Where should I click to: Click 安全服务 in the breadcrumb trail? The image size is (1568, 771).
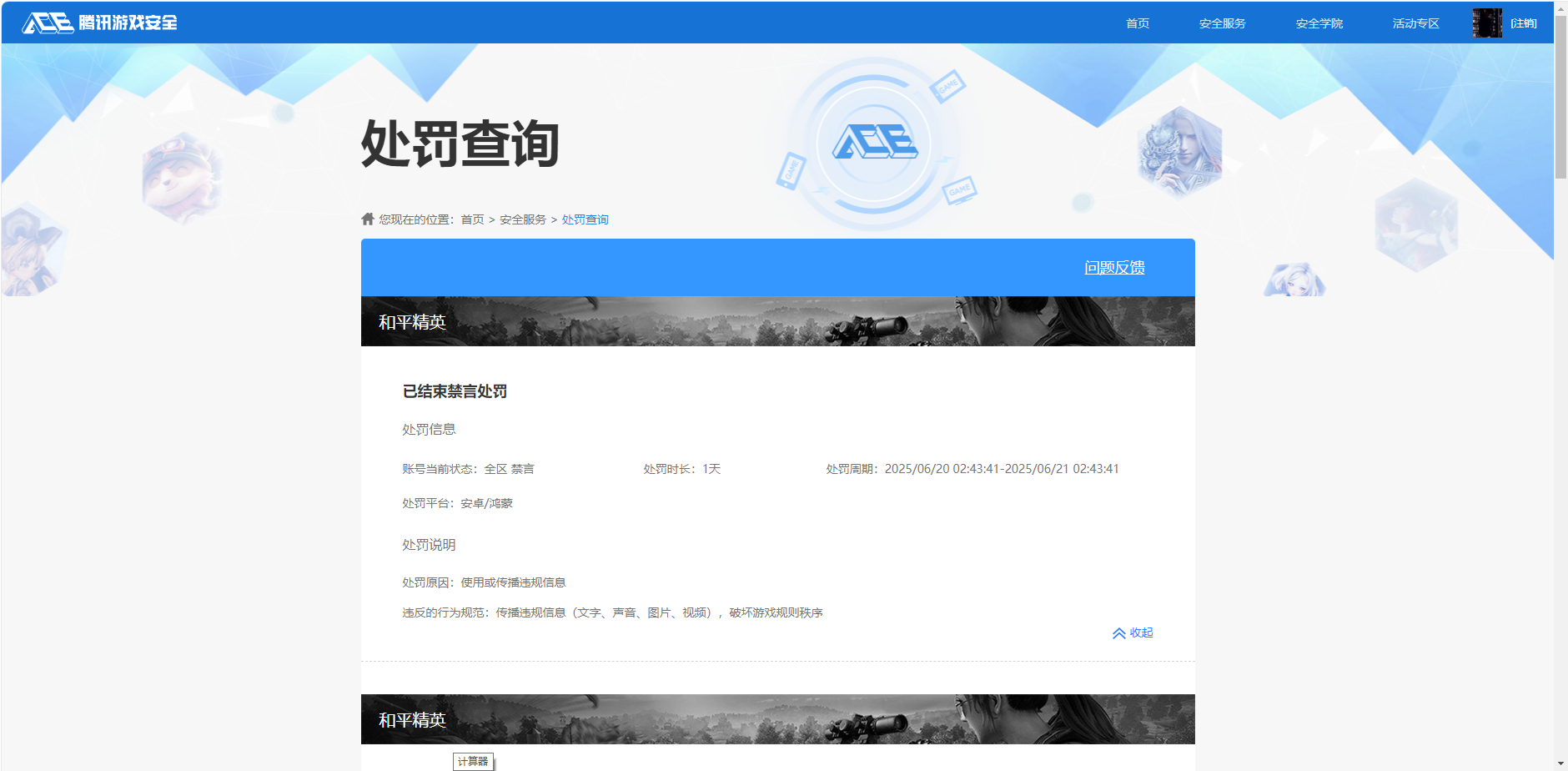tap(523, 219)
